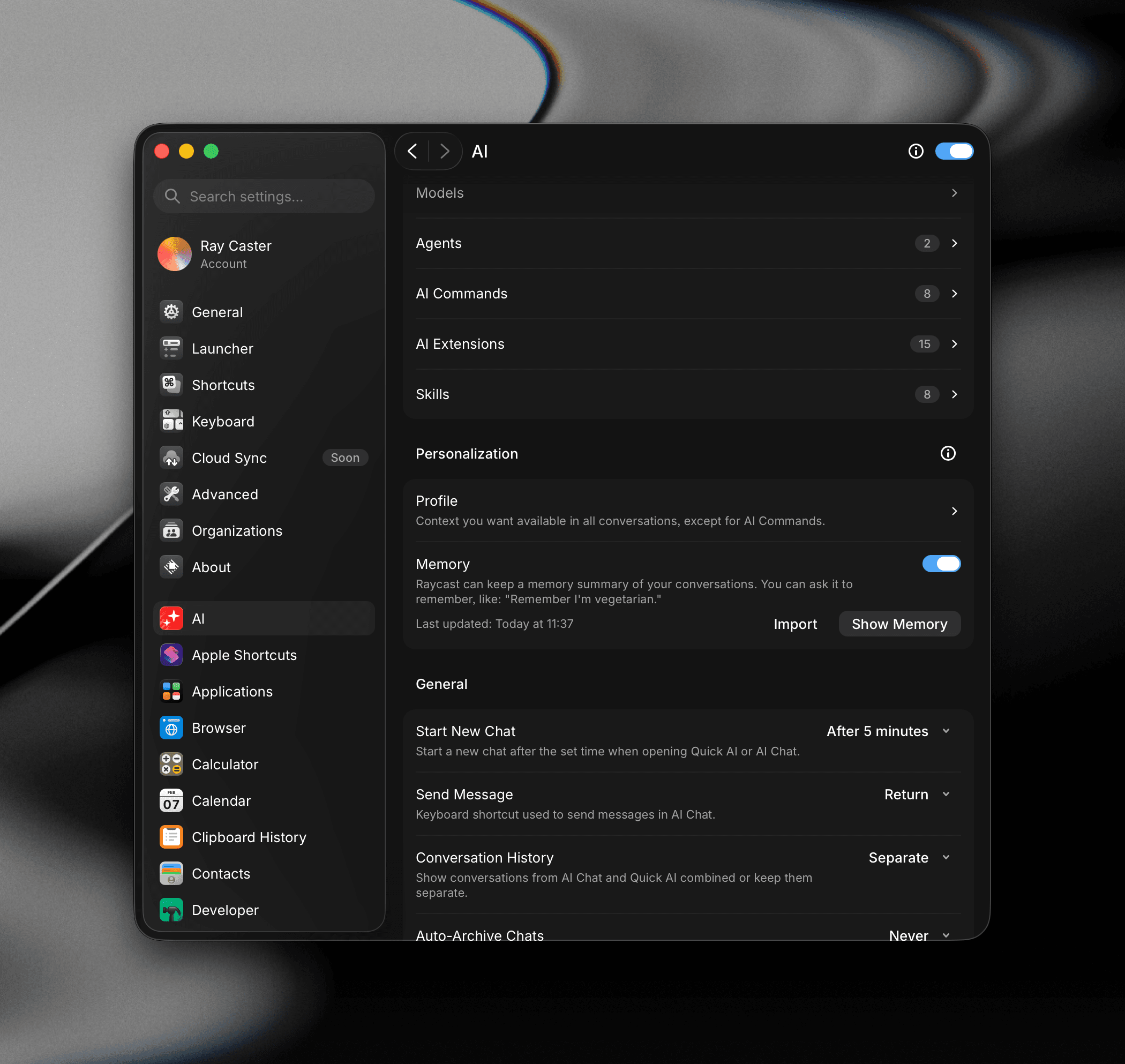Open the Auto-Archive Chats dropdown
Screen dimensions: 1125x1064
click(x=919, y=936)
